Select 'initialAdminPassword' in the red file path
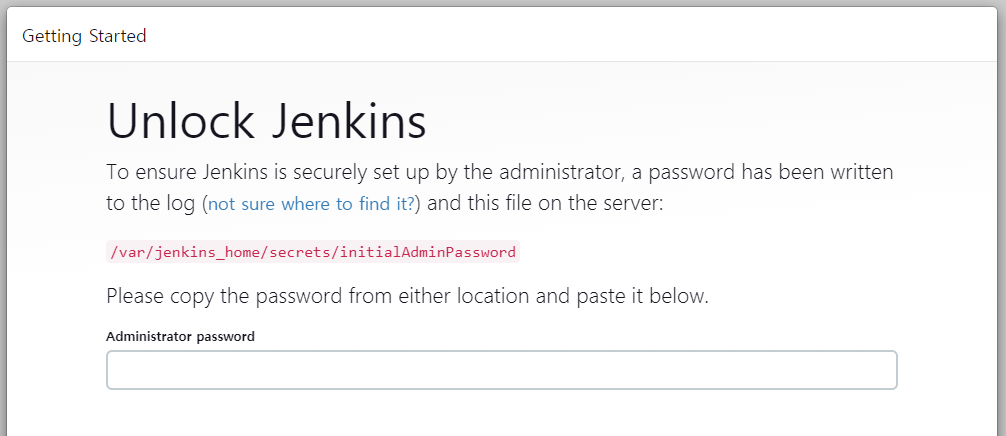The width and height of the screenshot is (1006, 436). [428, 252]
